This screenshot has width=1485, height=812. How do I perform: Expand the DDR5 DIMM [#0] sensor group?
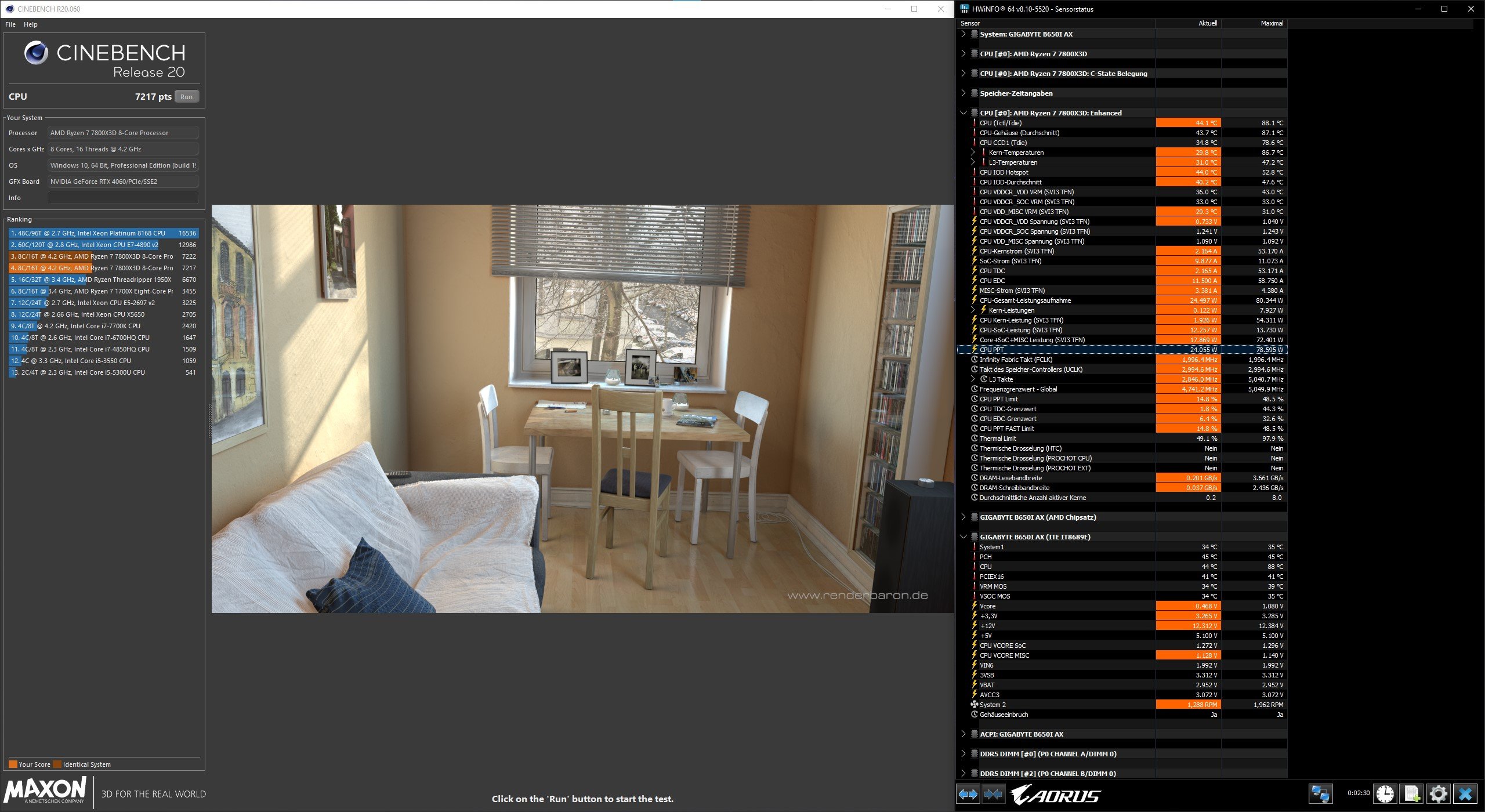click(964, 754)
